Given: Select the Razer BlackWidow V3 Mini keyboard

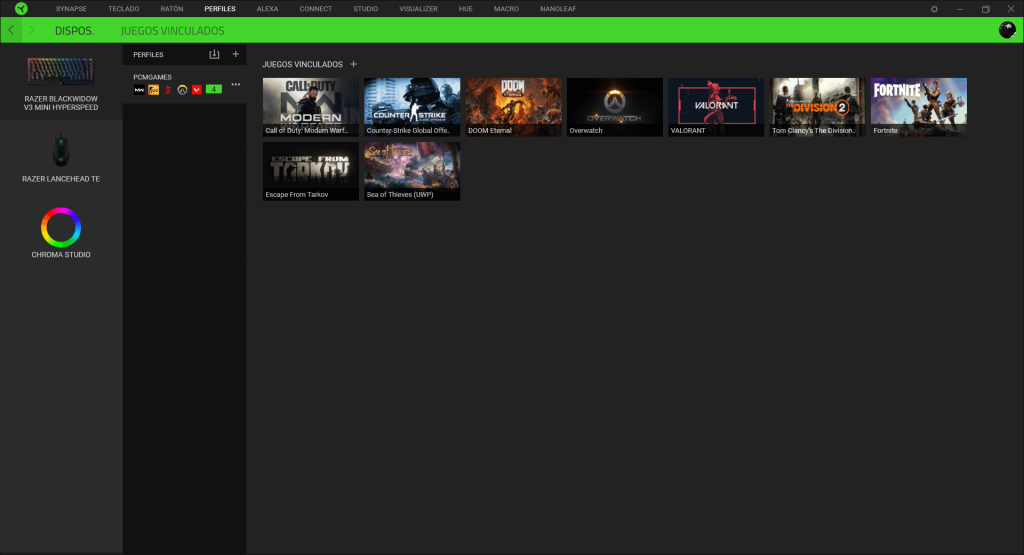Looking at the screenshot, I should pyautogui.click(x=61, y=84).
